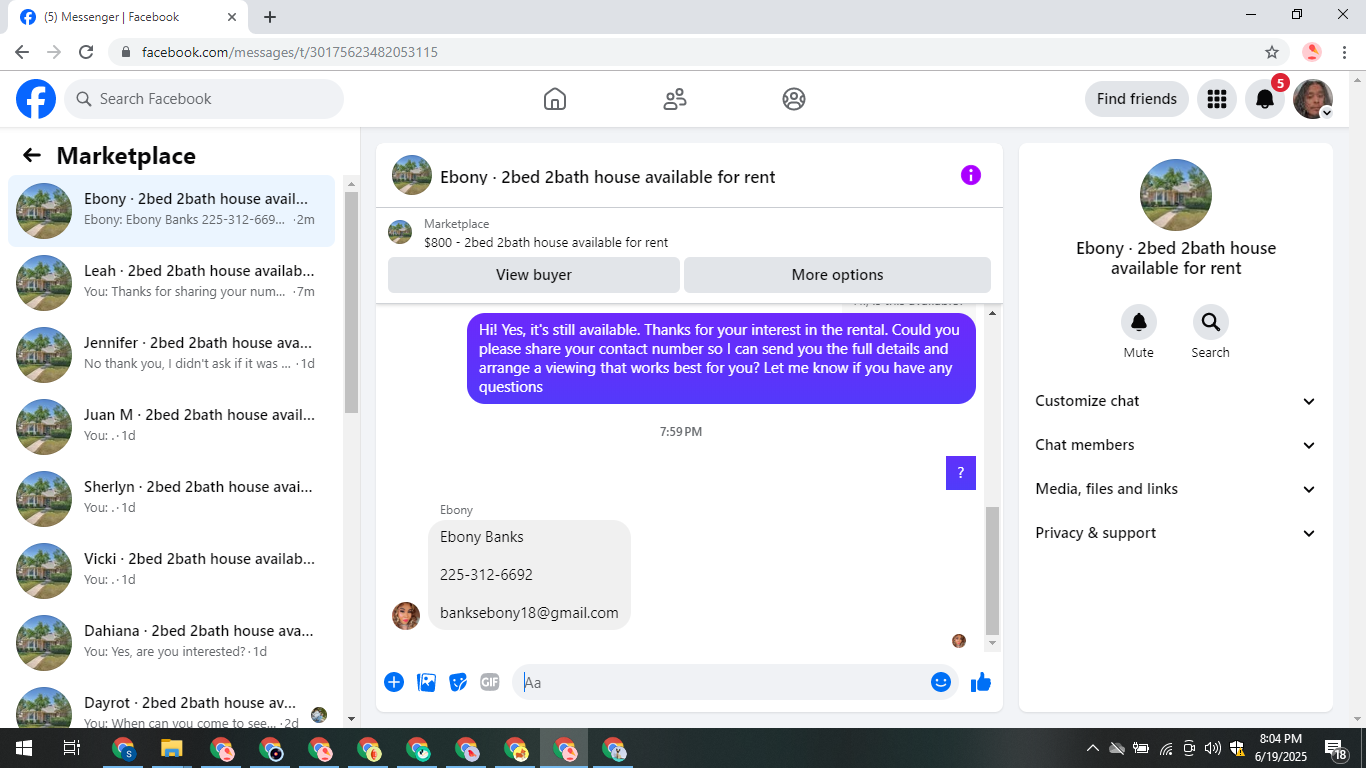Choose a GIF from the composer
Viewport: 1366px width, 768px height.
(490, 682)
